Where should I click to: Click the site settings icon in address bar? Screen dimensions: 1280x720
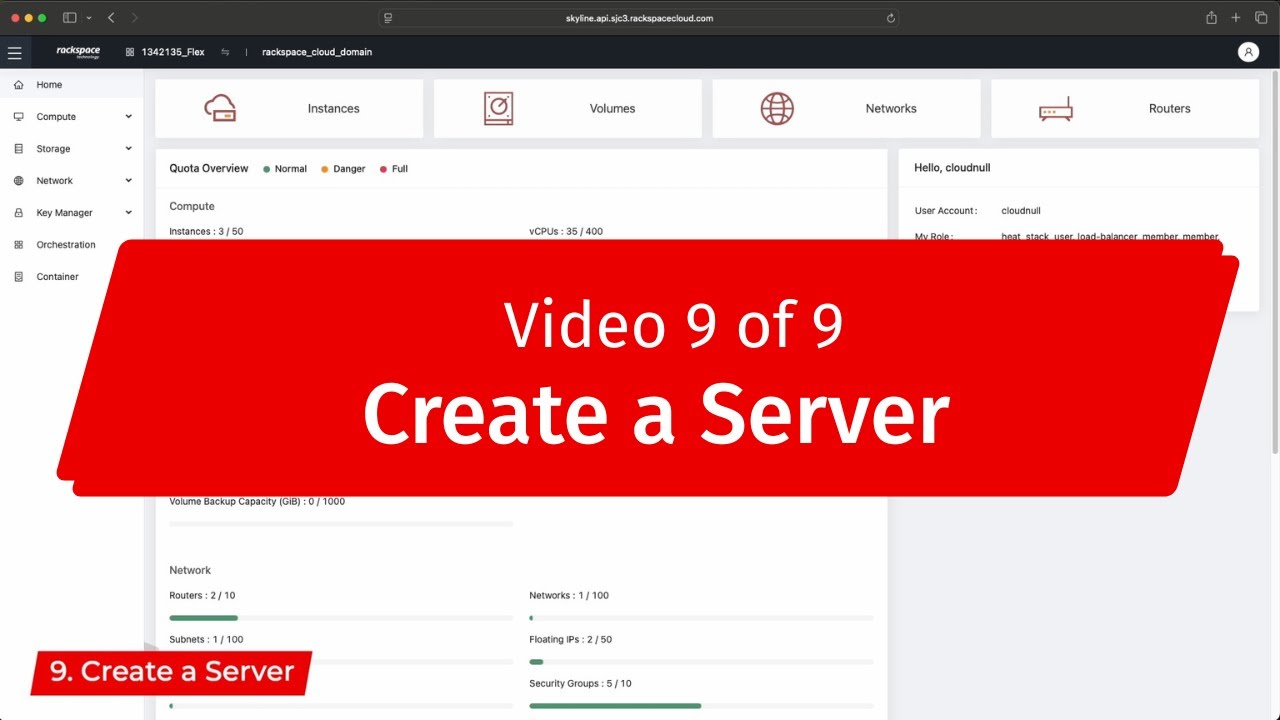click(388, 18)
